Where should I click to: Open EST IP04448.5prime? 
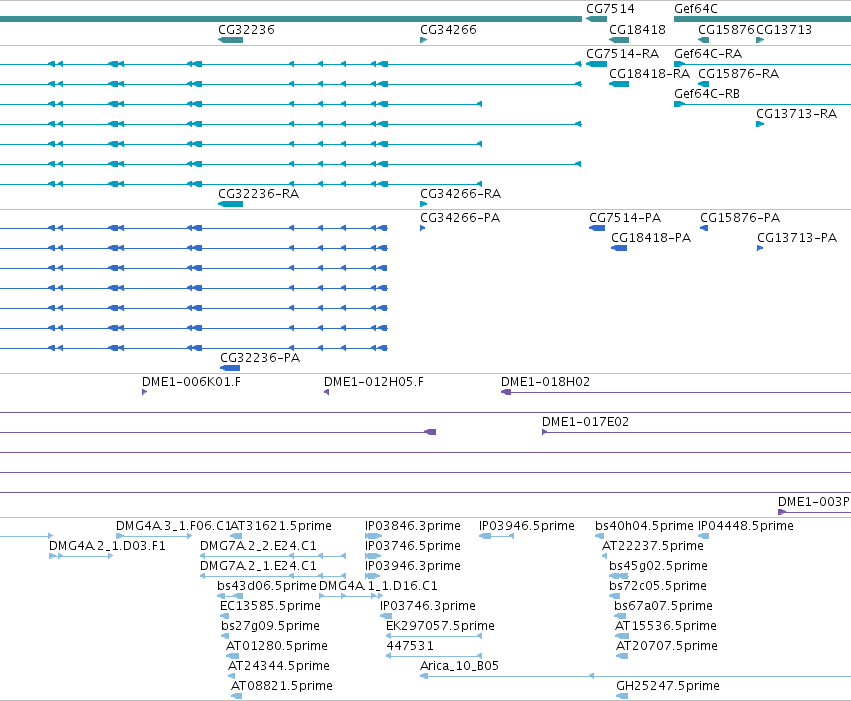click(x=746, y=526)
